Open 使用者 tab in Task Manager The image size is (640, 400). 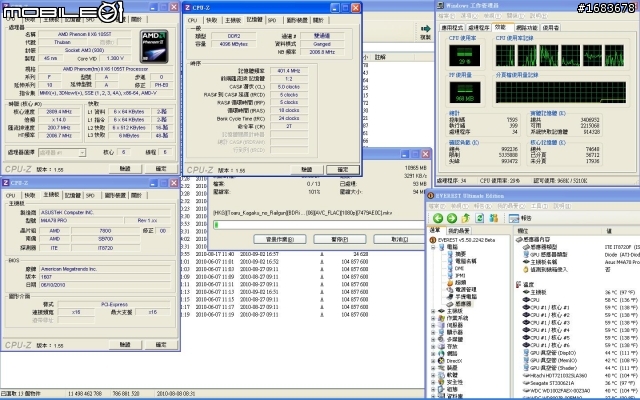click(551, 28)
